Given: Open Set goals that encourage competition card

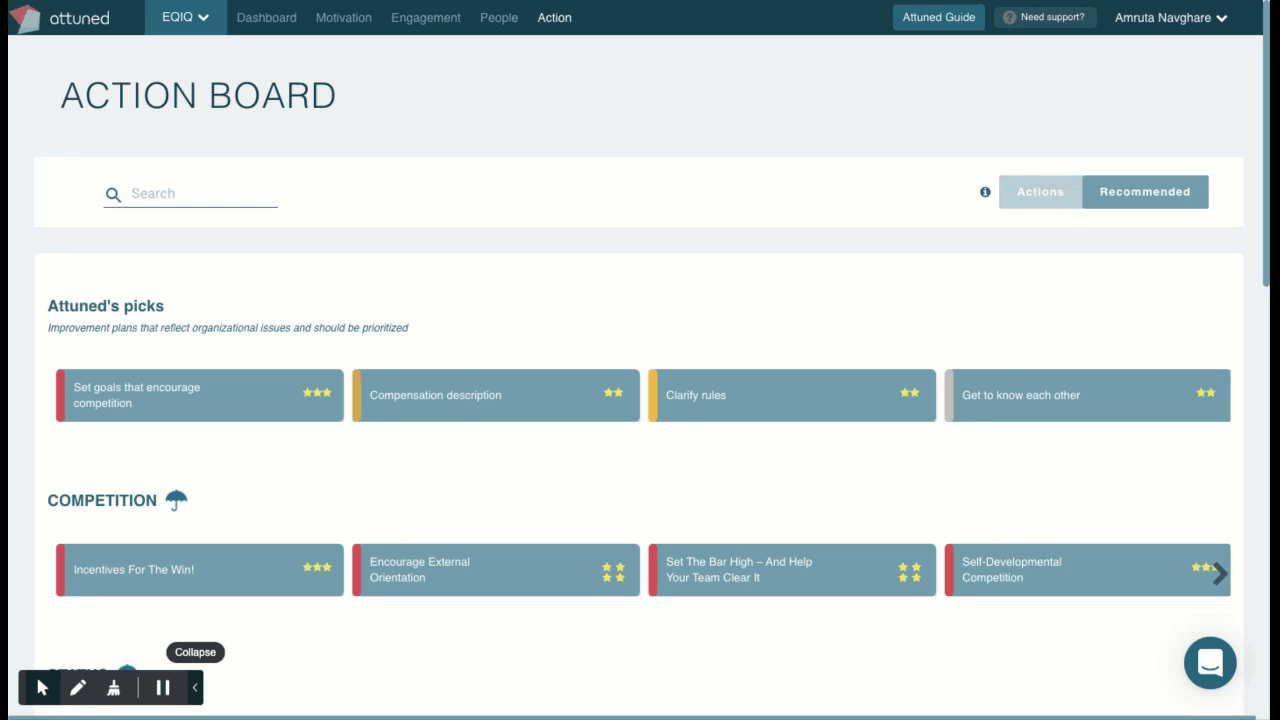Looking at the screenshot, I should (x=200, y=395).
